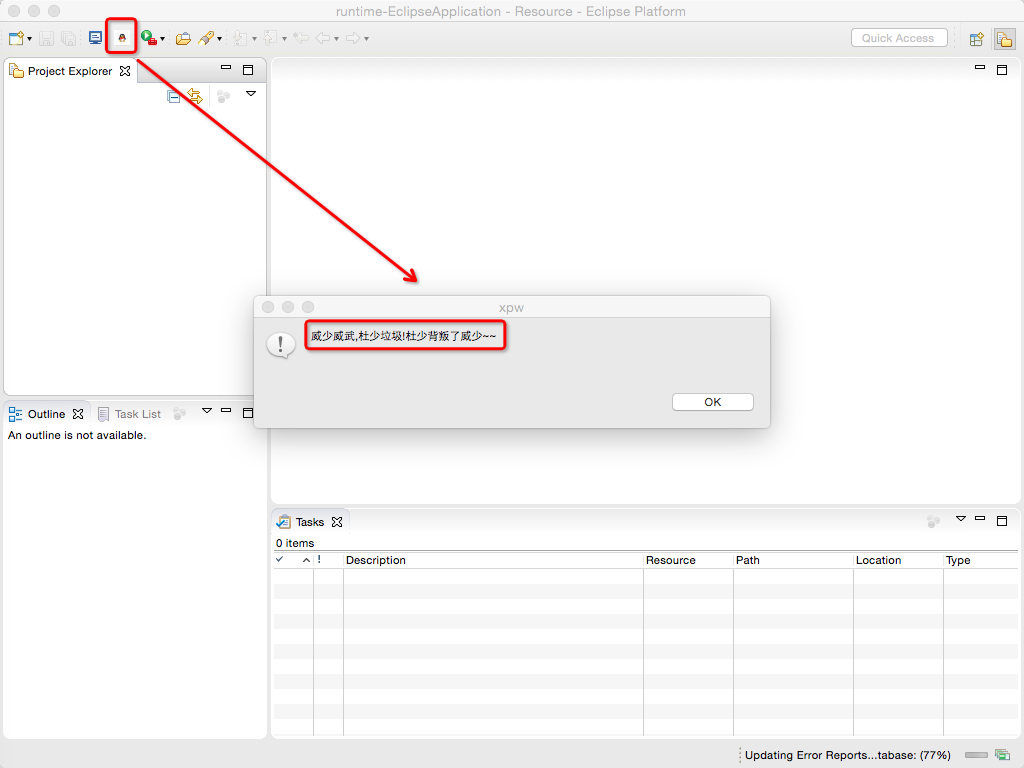1024x768 pixels.
Task: Click the Quick Access search field
Action: [899, 38]
